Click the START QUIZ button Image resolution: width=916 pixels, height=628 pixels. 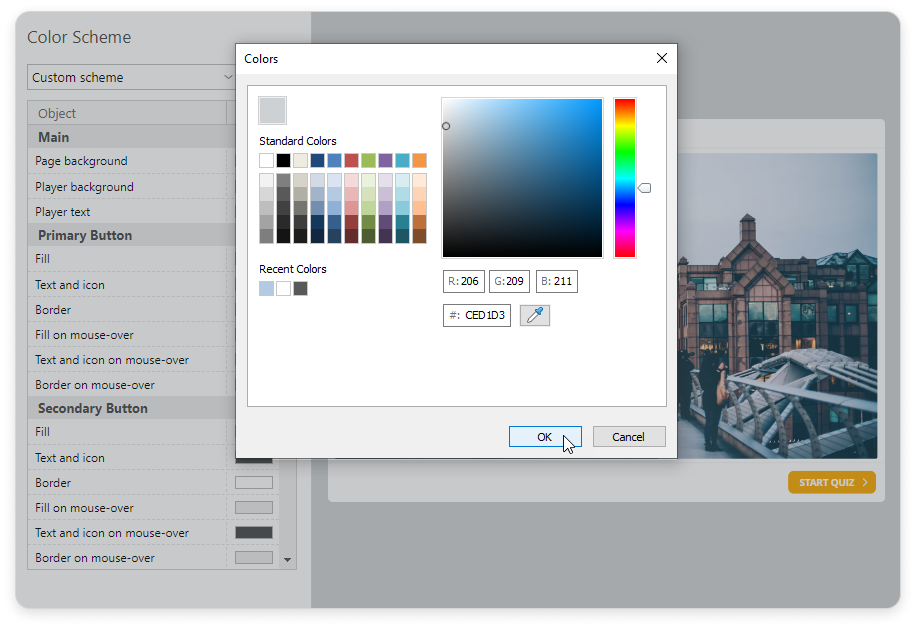tap(831, 482)
